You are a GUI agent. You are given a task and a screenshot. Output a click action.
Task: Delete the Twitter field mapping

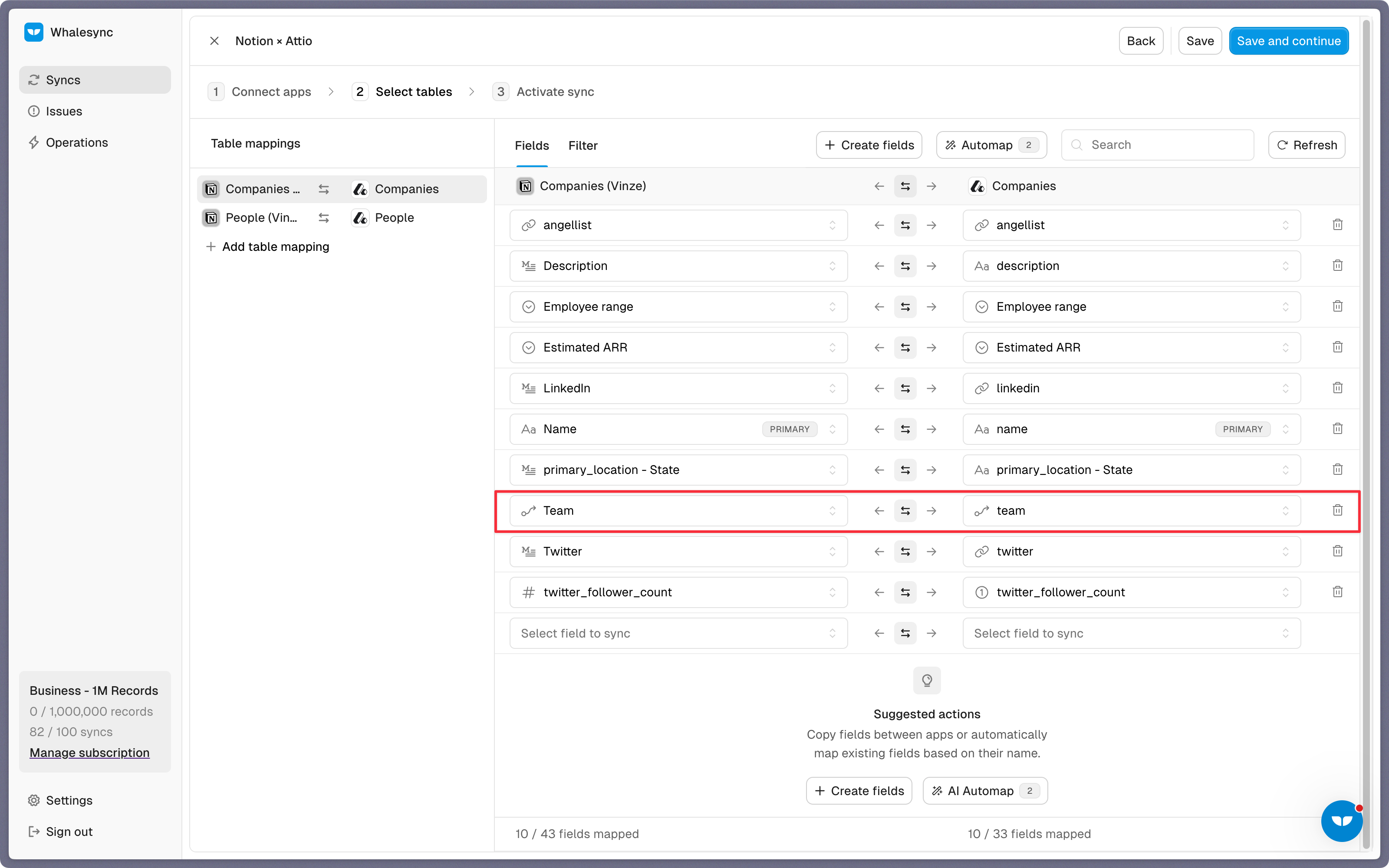1337,551
